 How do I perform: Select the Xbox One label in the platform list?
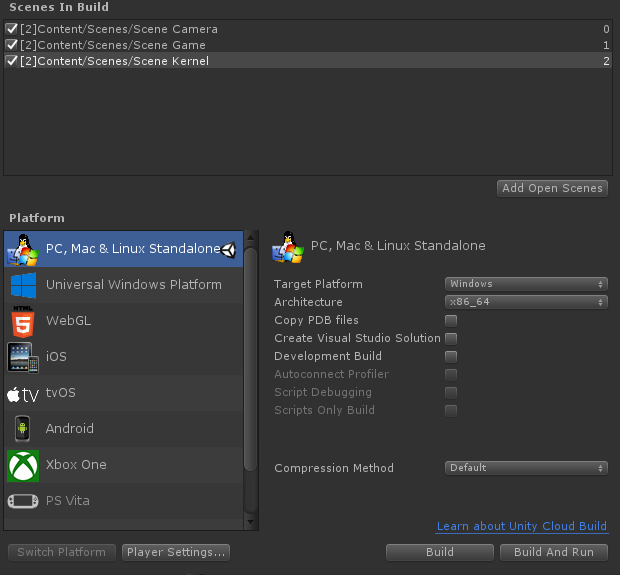tap(76, 465)
